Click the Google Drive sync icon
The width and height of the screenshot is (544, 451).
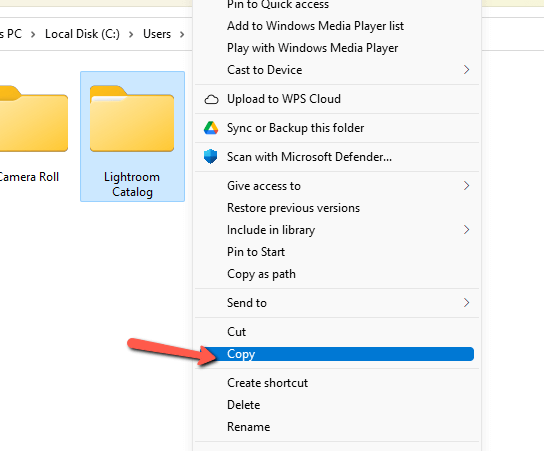pos(211,128)
